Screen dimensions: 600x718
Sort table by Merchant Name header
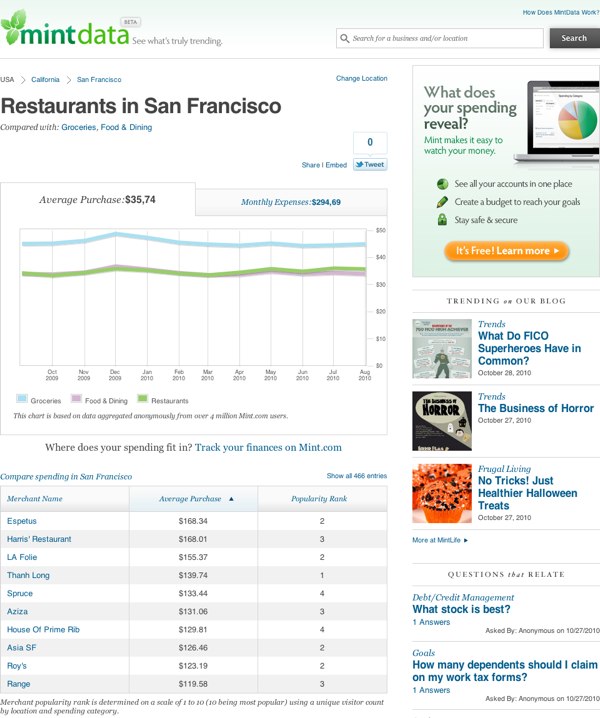[35, 498]
